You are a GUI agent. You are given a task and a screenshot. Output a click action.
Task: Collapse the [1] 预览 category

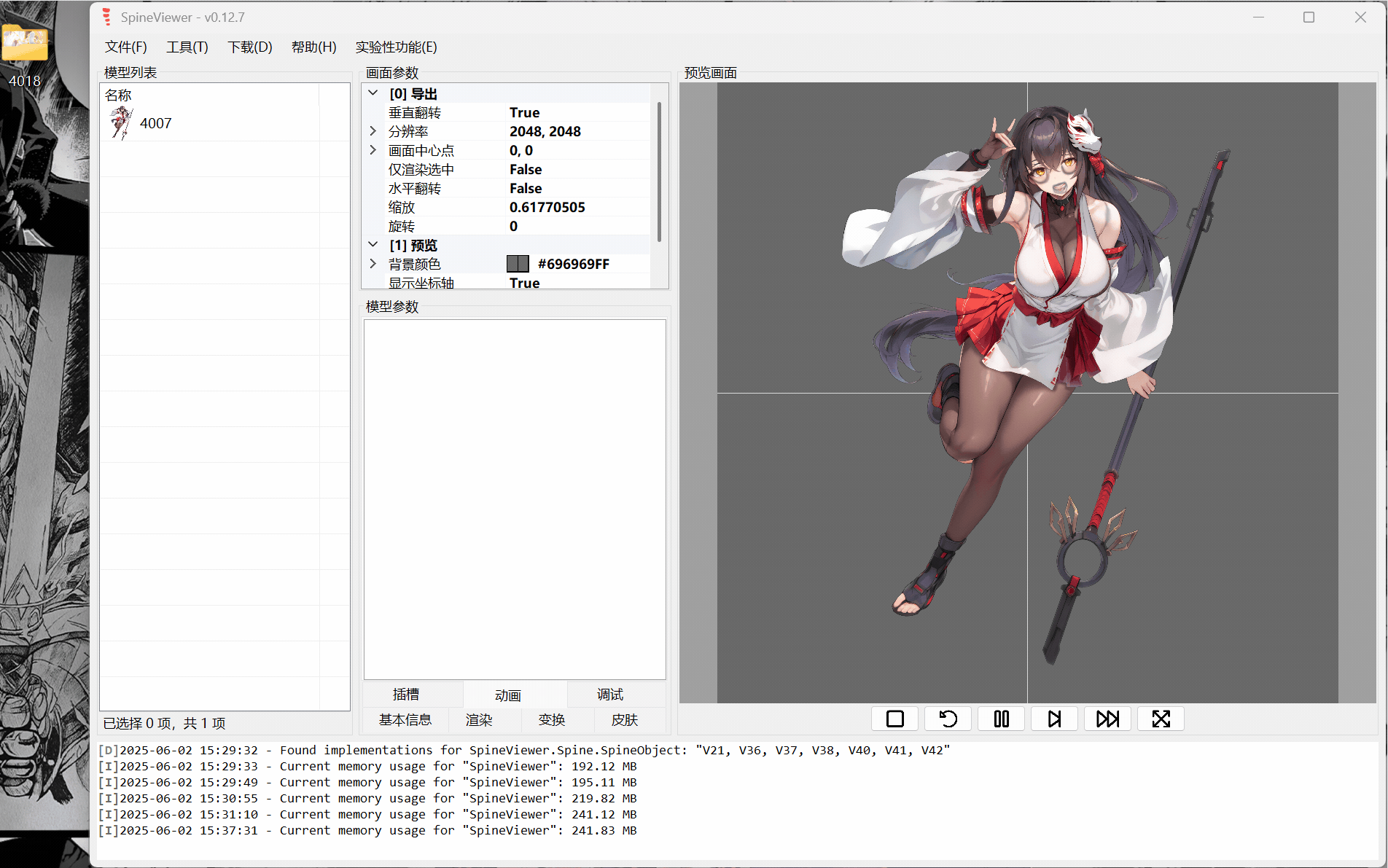click(373, 245)
